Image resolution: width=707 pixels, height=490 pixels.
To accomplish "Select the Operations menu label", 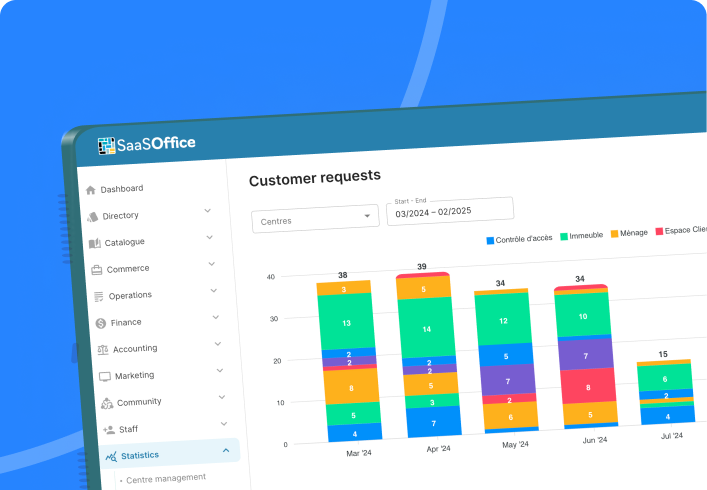I will tap(130, 295).
